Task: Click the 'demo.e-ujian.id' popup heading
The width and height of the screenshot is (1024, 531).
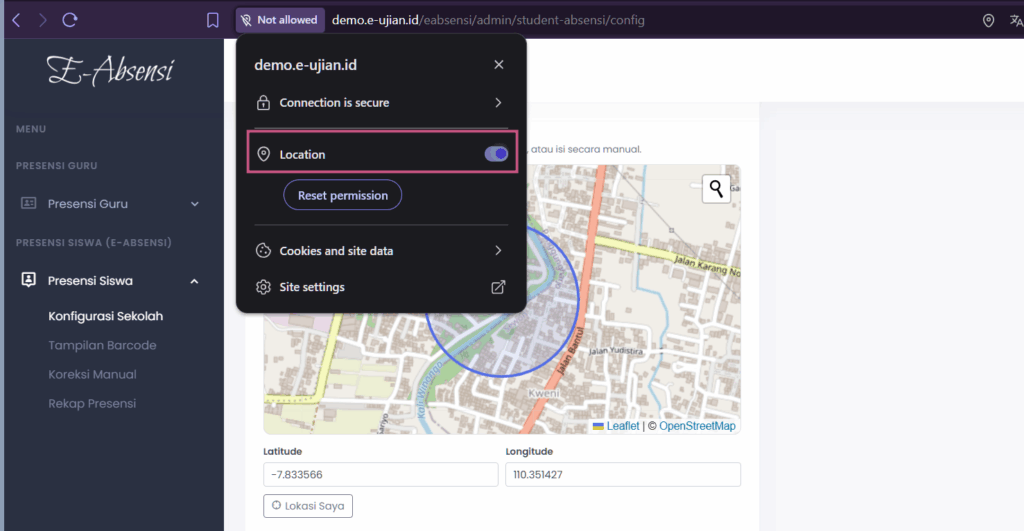Action: pos(305,65)
